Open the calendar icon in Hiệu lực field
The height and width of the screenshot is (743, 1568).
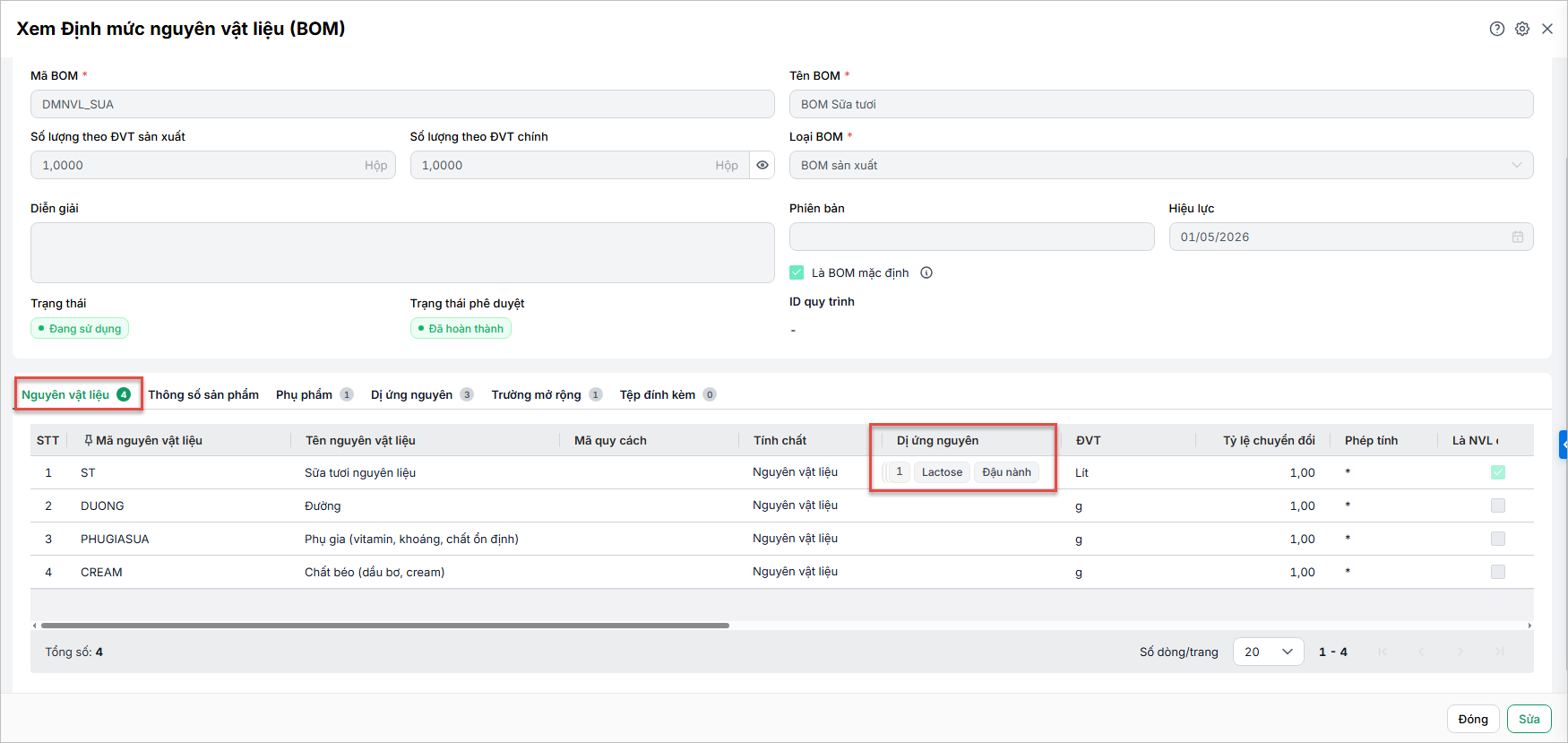coord(1518,237)
